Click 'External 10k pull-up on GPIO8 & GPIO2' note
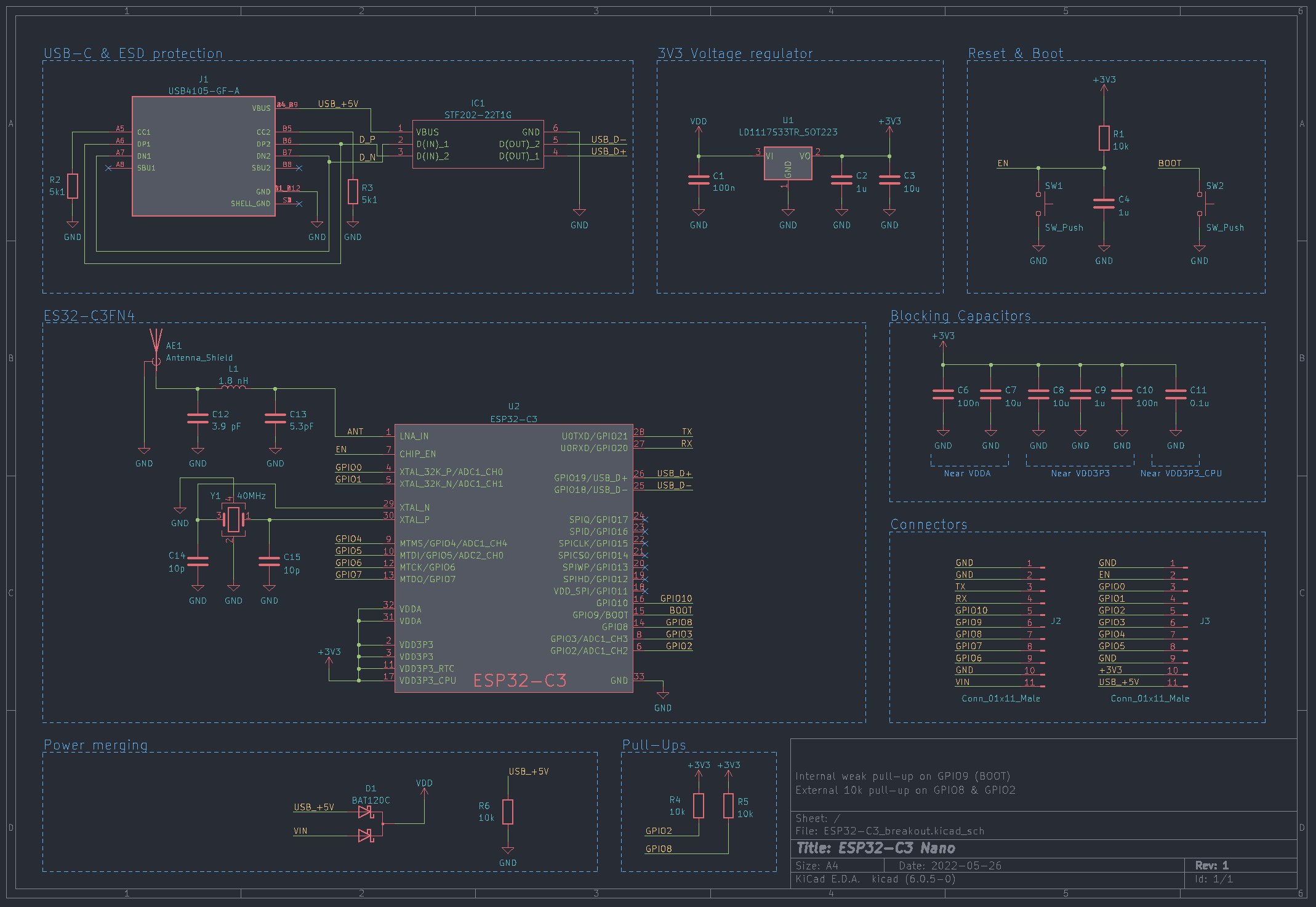 point(905,790)
